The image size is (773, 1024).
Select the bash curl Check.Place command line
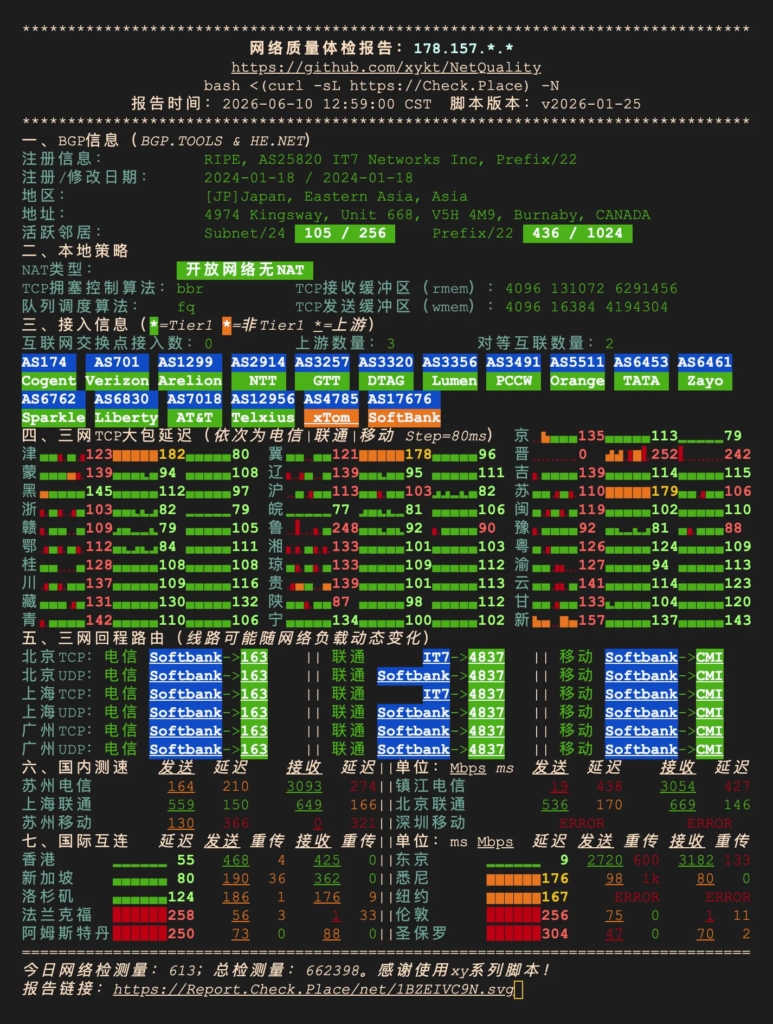pos(381,86)
